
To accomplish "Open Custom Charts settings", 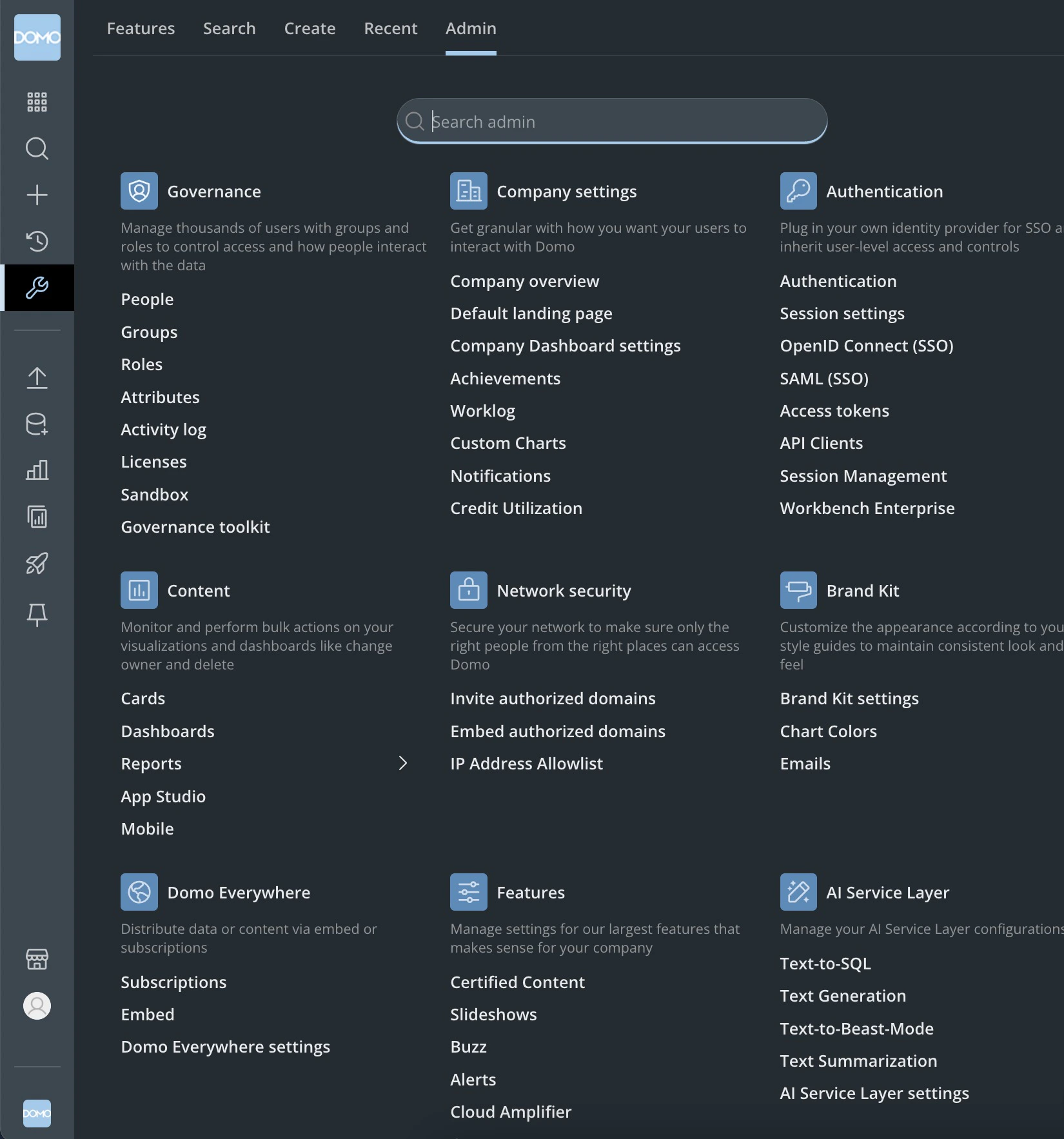I will 508,443.
